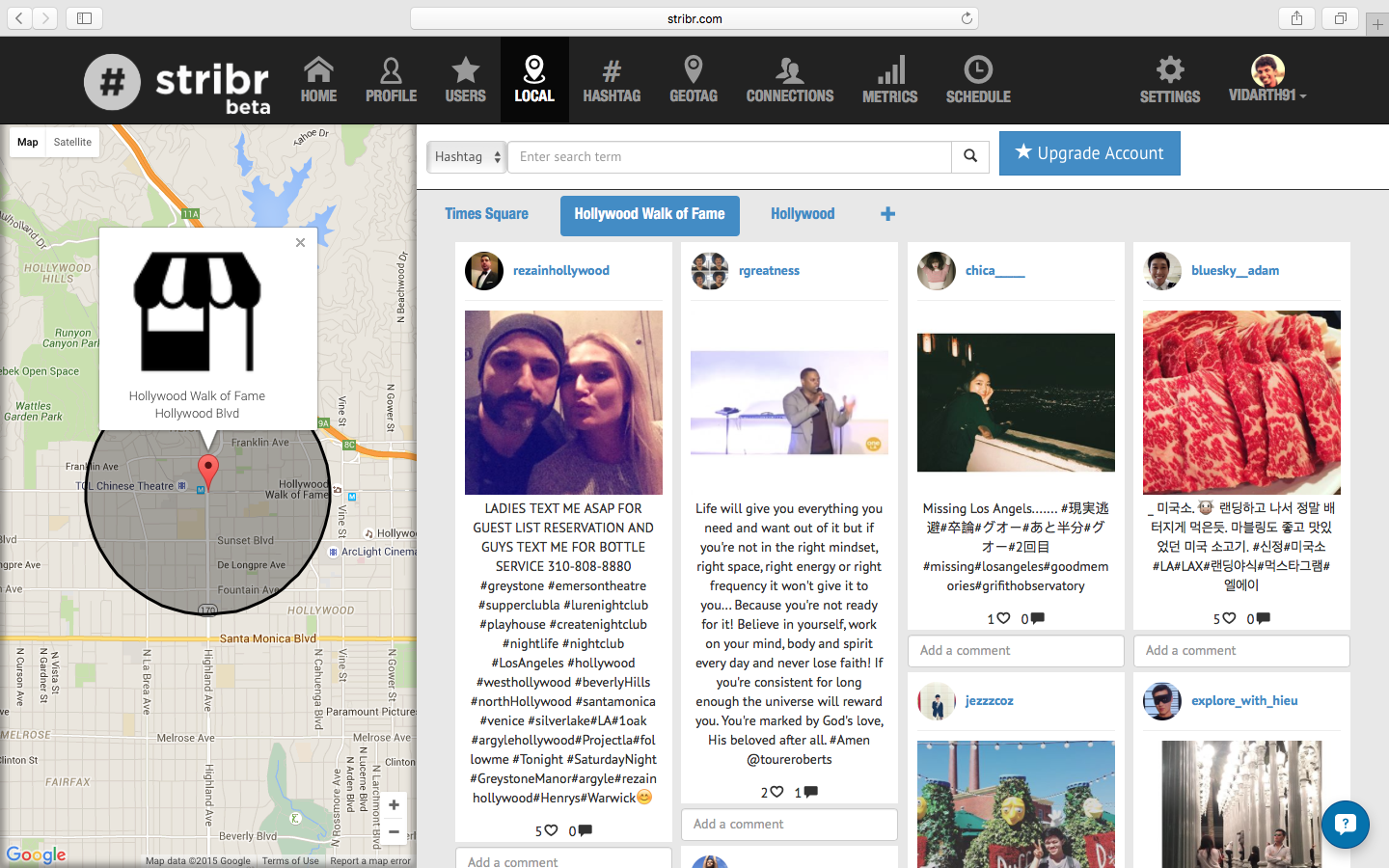
Task: Click rezainhollywood's avatar picture
Action: pyautogui.click(x=484, y=271)
